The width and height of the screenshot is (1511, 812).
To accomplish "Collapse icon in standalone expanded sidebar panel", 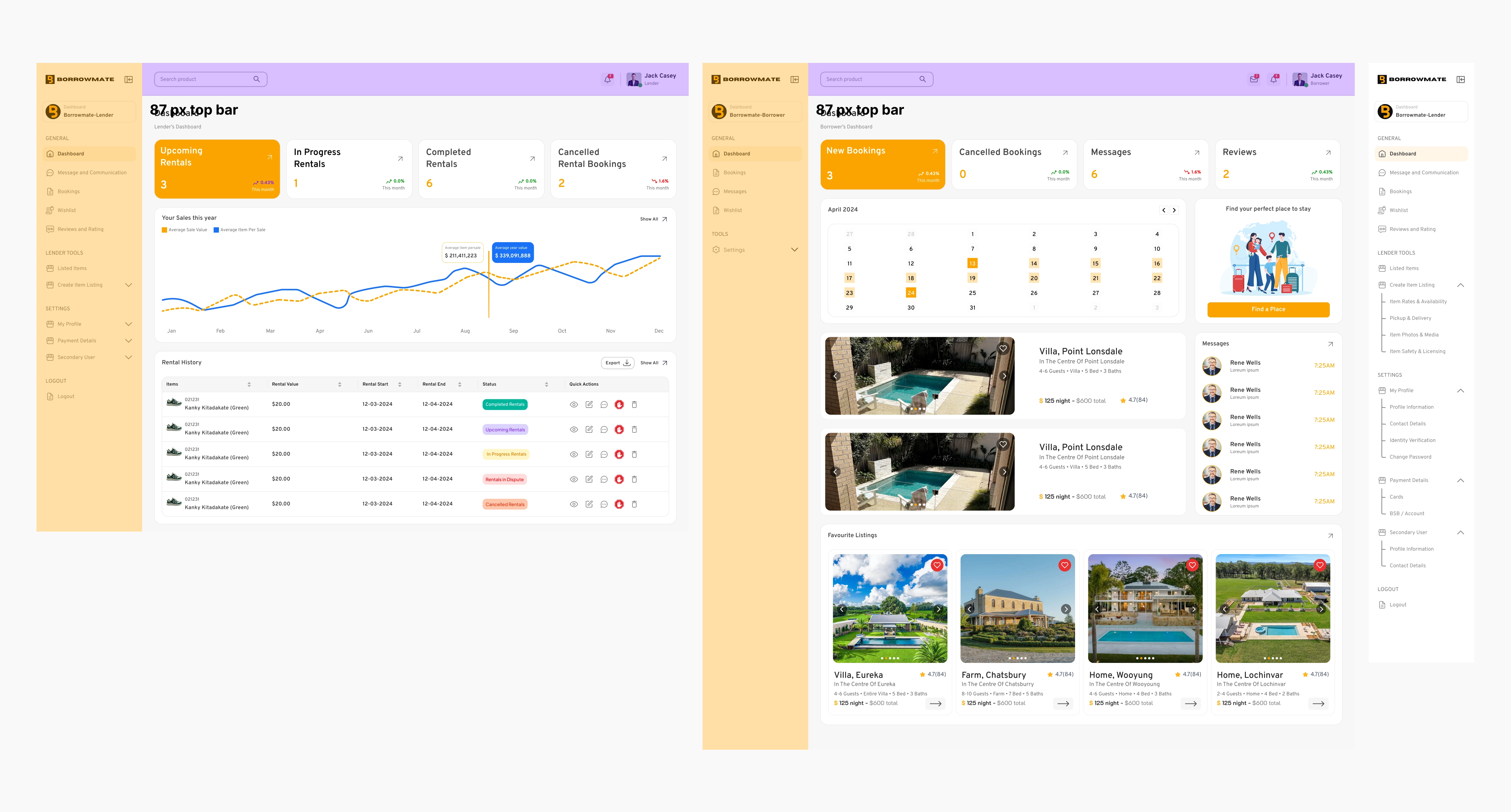I will point(1461,79).
